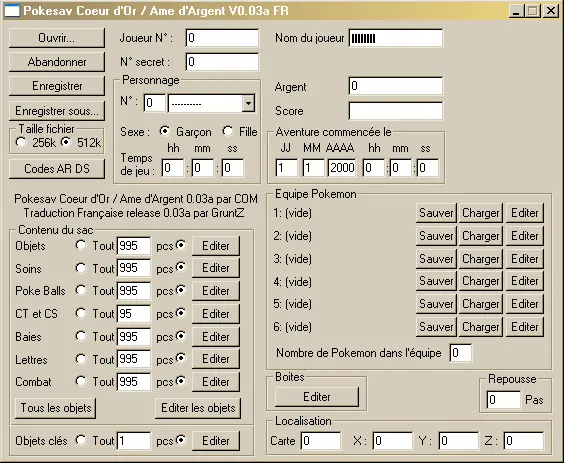Click Editer for team slot 1

point(525,213)
